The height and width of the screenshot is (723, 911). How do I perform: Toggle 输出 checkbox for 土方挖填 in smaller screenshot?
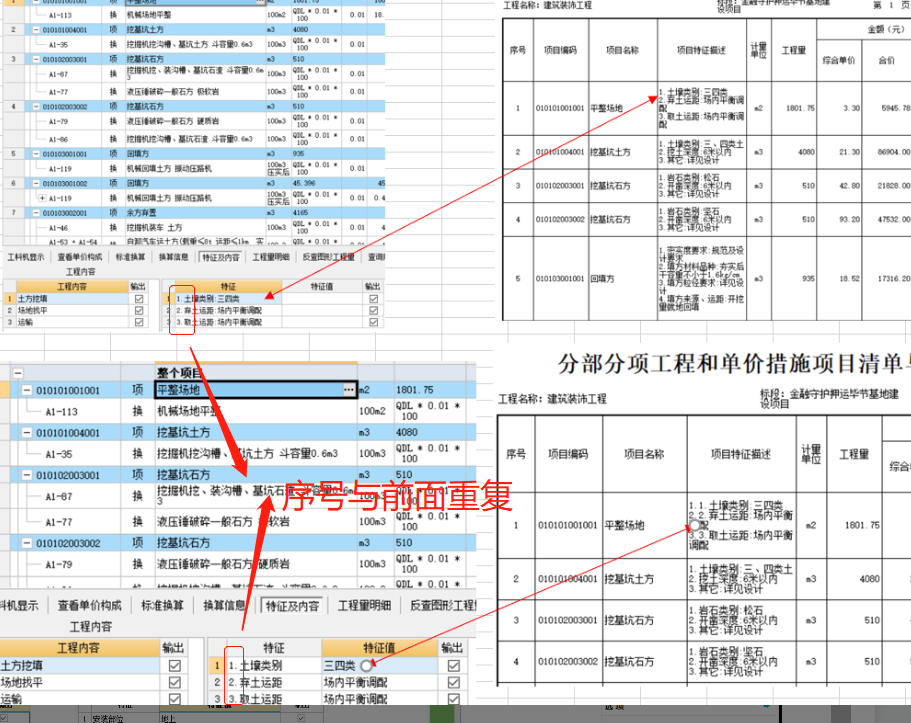pyautogui.click(x=139, y=299)
